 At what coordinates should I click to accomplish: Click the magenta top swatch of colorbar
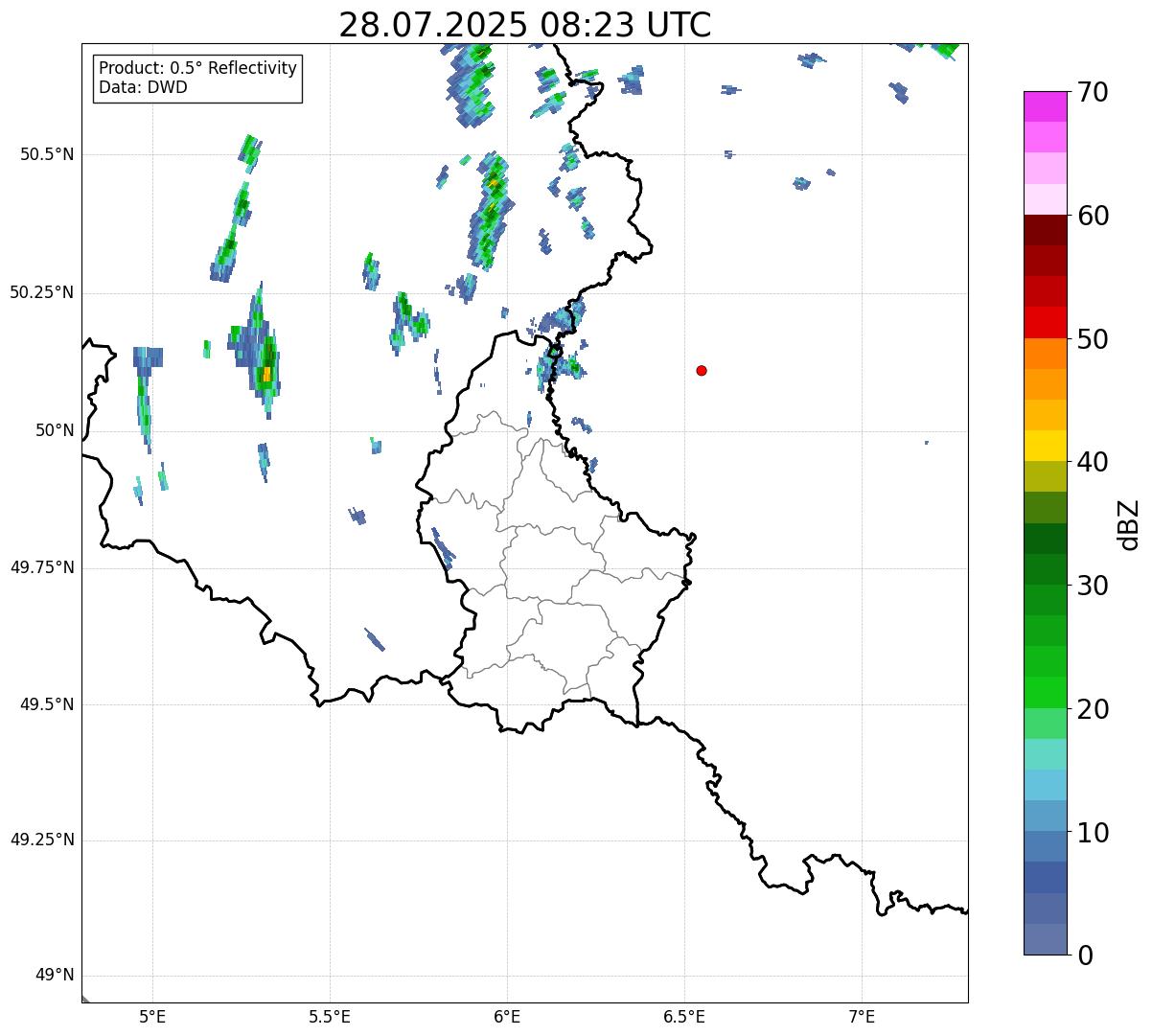tap(1045, 106)
